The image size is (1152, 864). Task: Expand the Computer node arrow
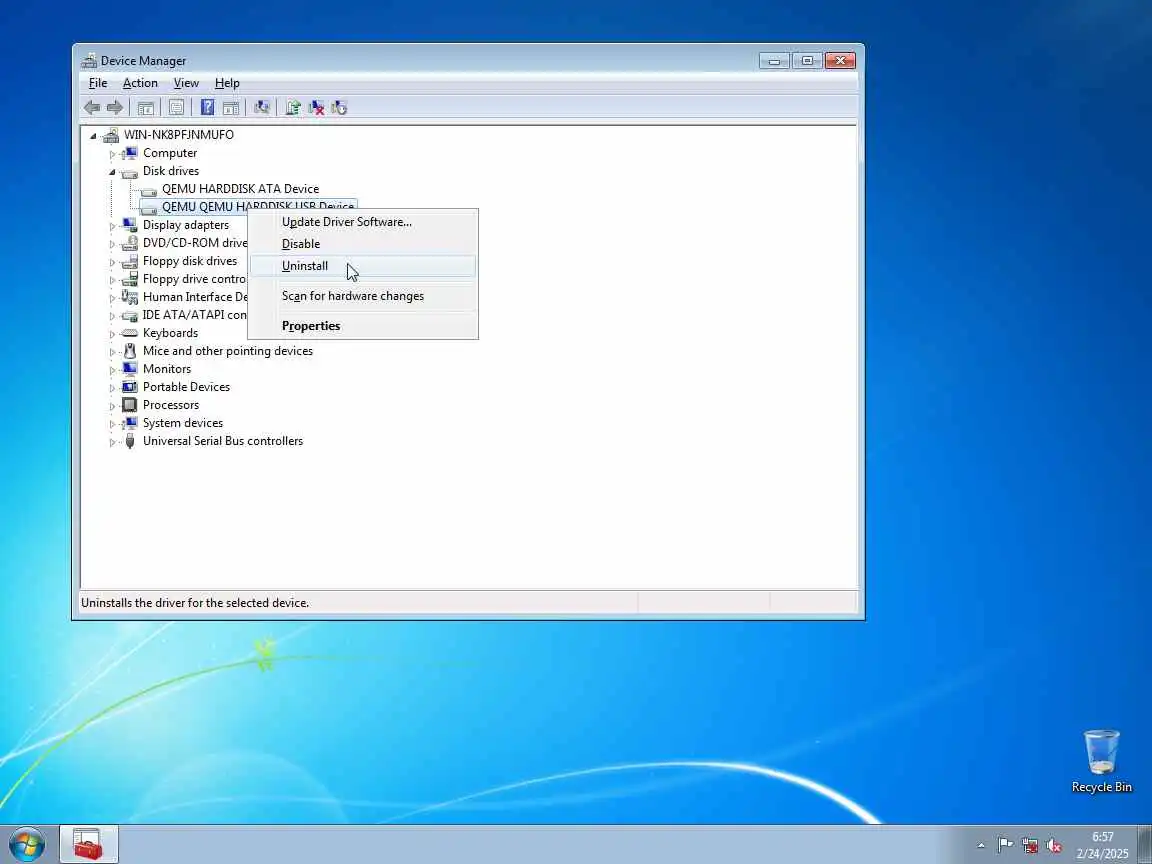tap(112, 154)
